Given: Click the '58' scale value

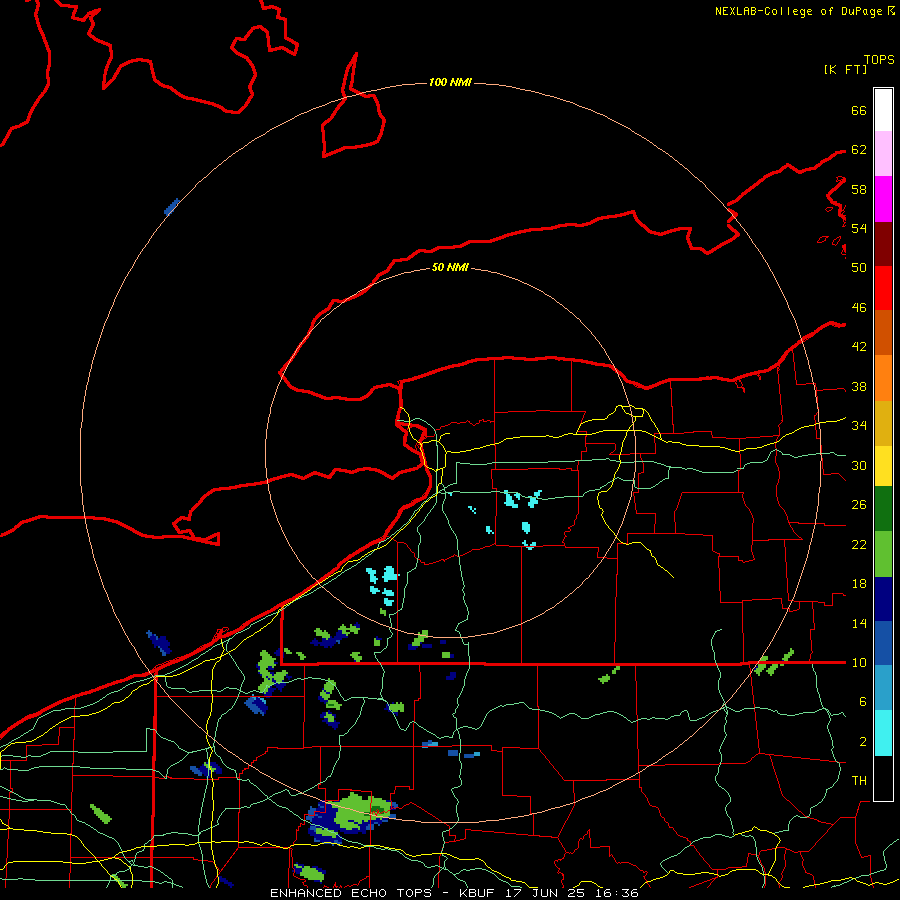Looking at the screenshot, I should pyautogui.click(x=859, y=189).
